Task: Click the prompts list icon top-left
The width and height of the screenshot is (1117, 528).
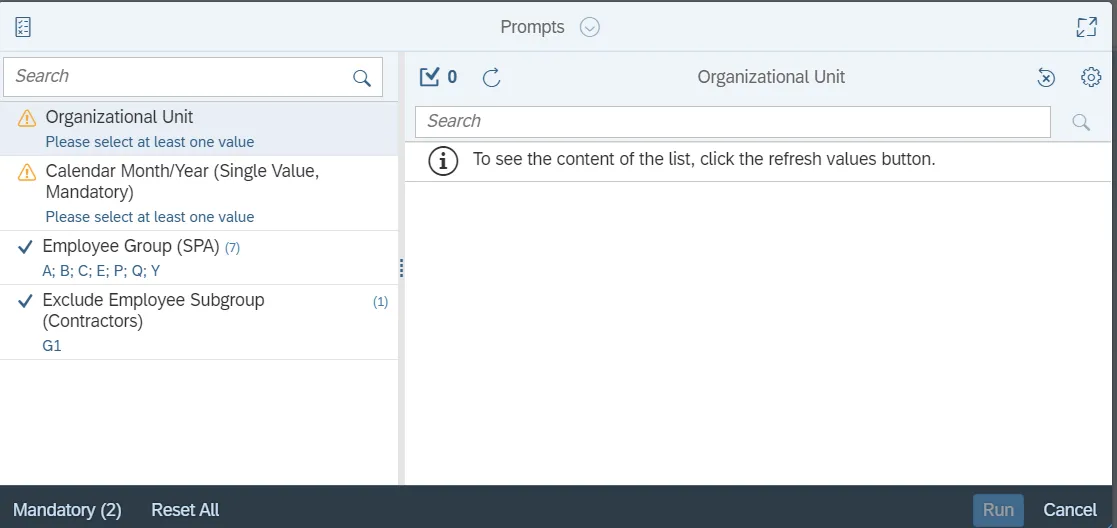Action: [x=23, y=27]
